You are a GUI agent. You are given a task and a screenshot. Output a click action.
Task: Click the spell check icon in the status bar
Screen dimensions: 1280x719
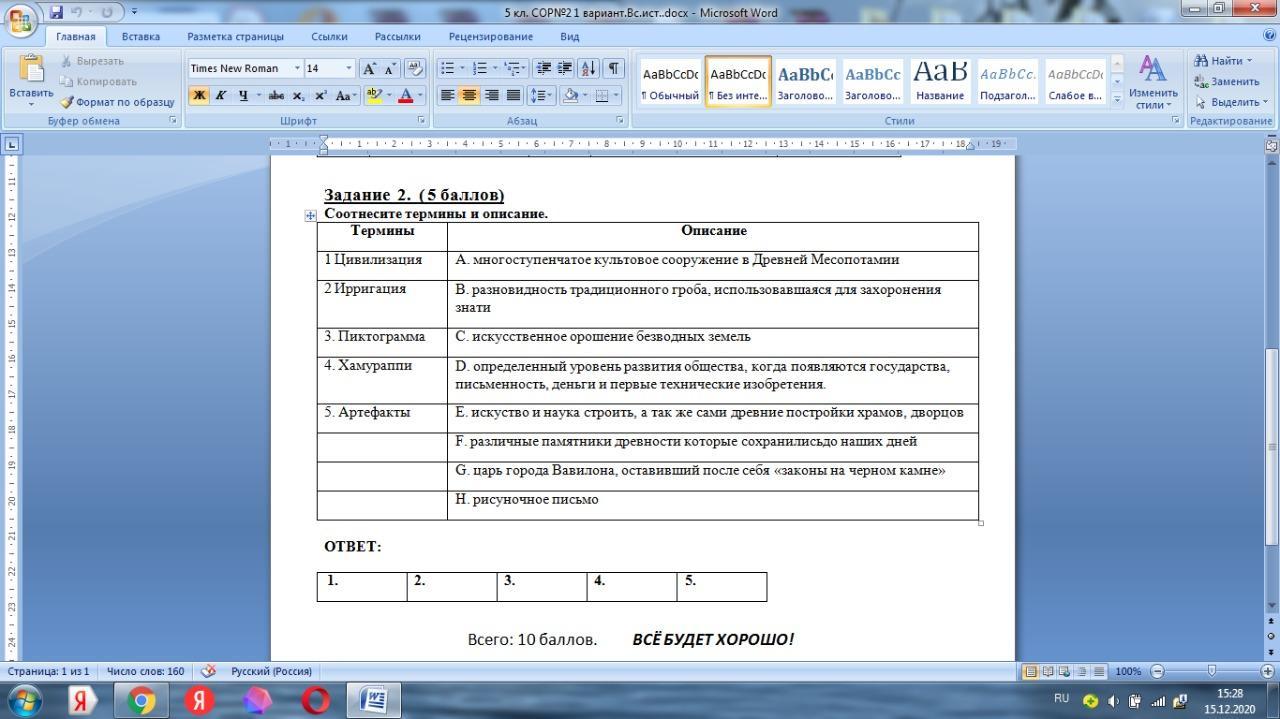click(x=209, y=671)
